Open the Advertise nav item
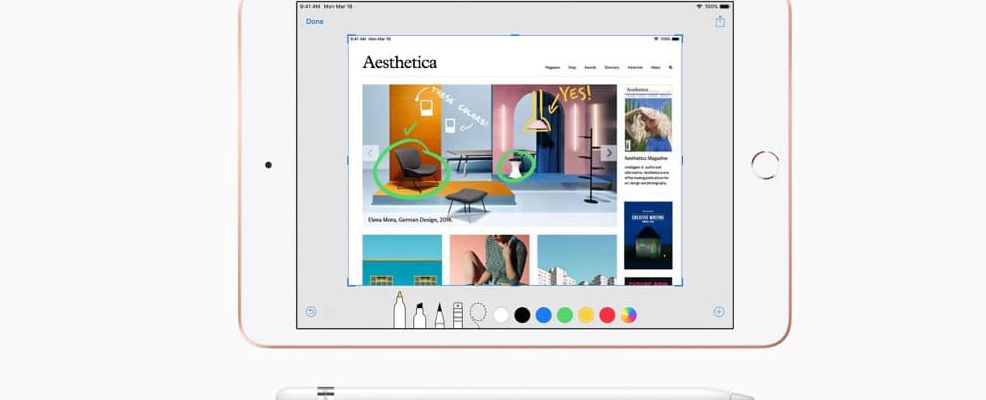The height and width of the screenshot is (400, 986). point(635,67)
